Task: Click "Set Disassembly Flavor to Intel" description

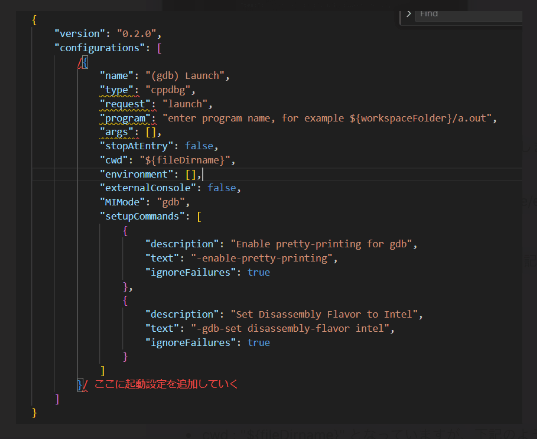Action: 324,315
